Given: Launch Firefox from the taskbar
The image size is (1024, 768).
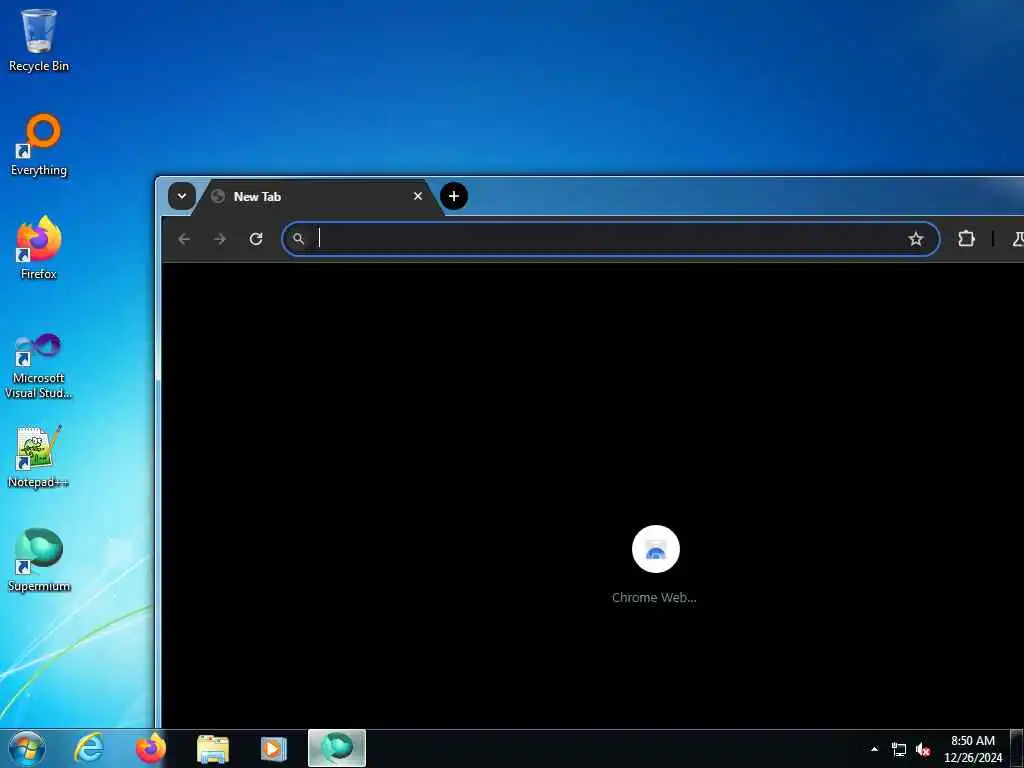Looking at the screenshot, I should pyautogui.click(x=151, y=748).
